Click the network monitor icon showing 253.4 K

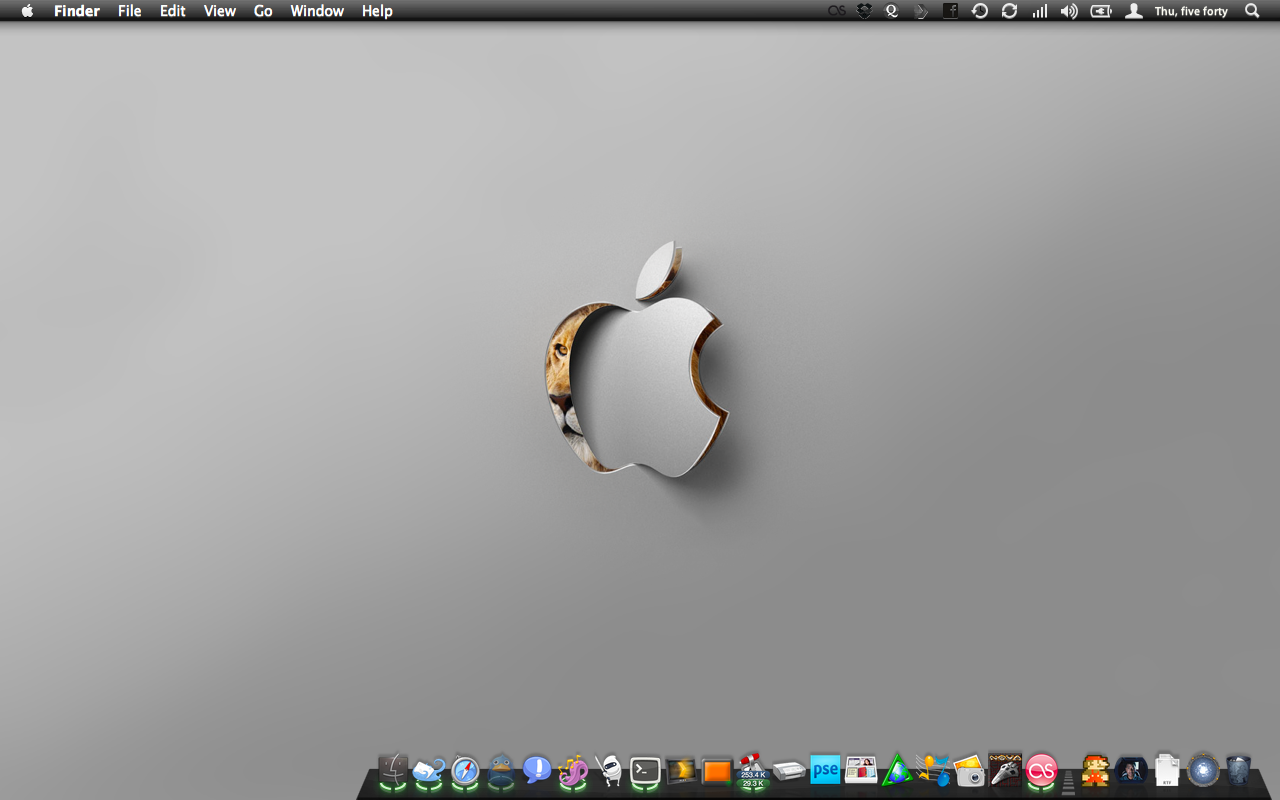click(x=753, y=771)
